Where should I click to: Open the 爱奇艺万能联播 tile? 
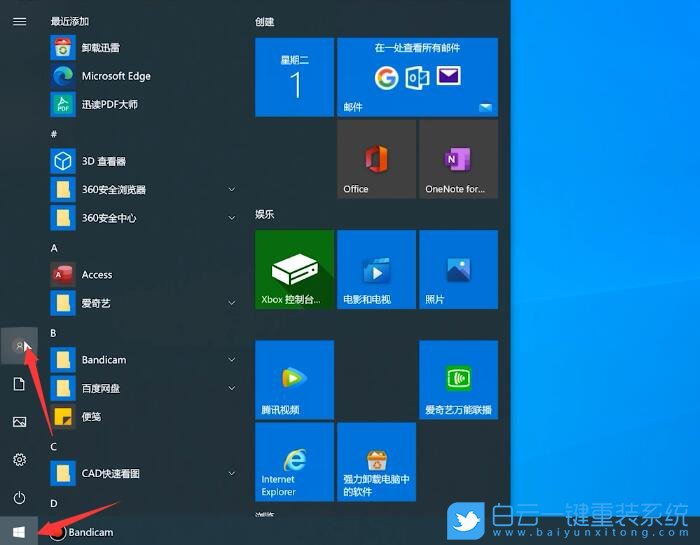pos(458,379)
